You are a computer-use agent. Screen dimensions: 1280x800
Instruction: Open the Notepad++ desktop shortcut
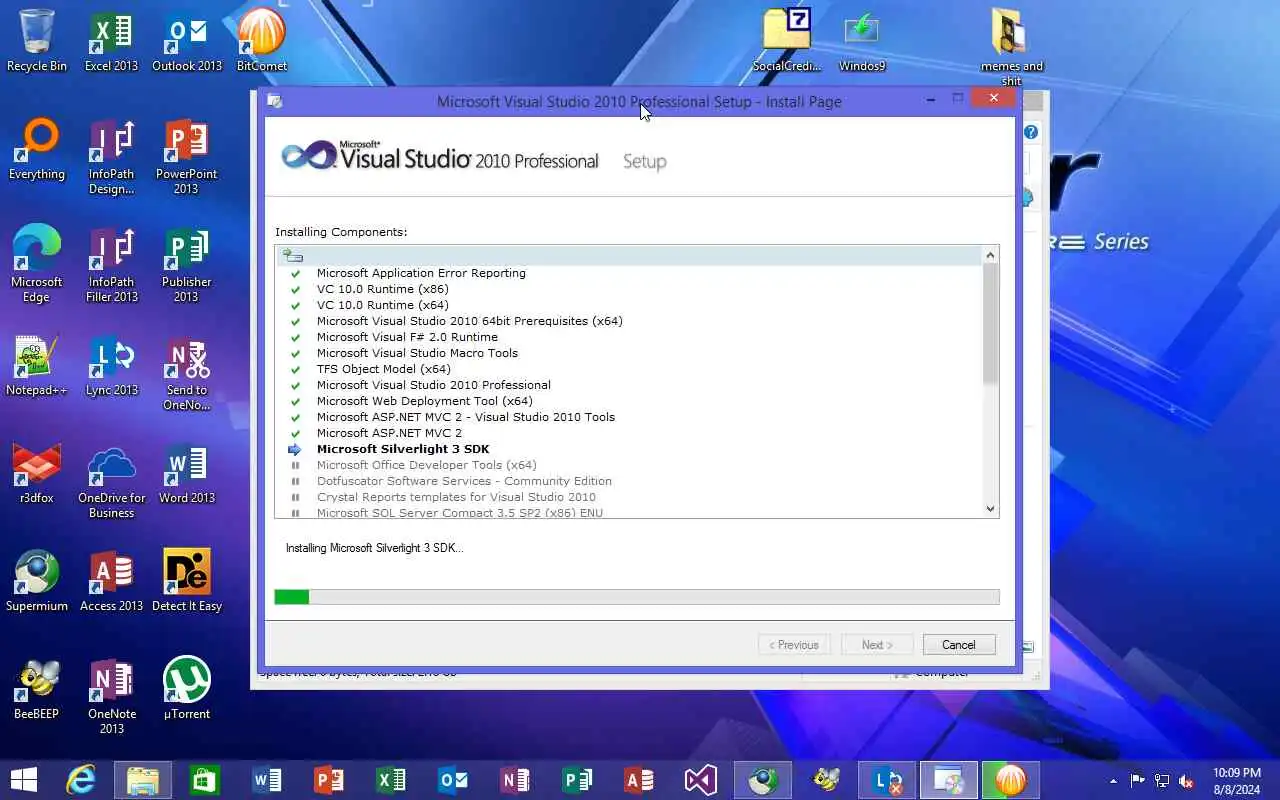click(x=37, y=365)
